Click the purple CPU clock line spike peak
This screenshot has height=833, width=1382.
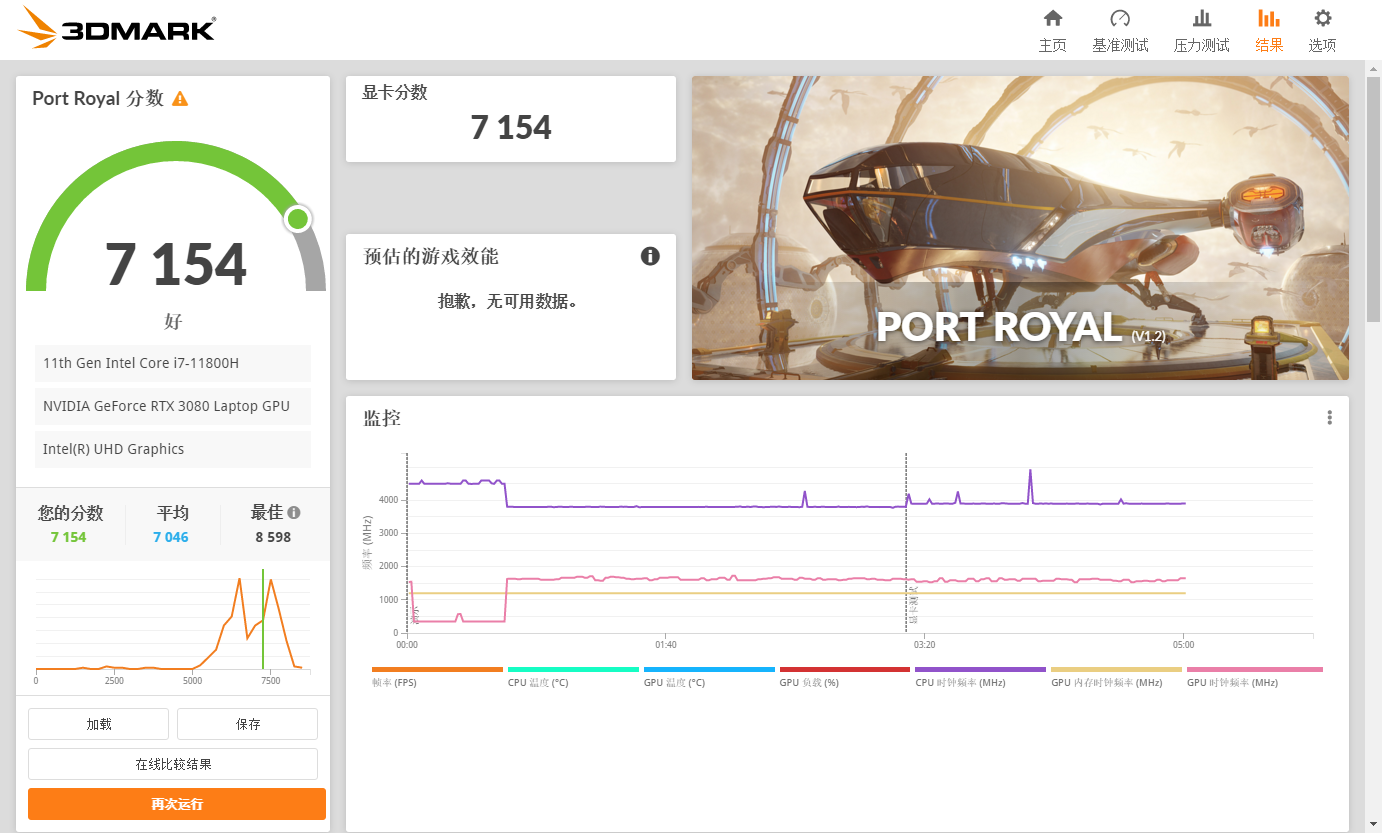(x=1030, y=471)
